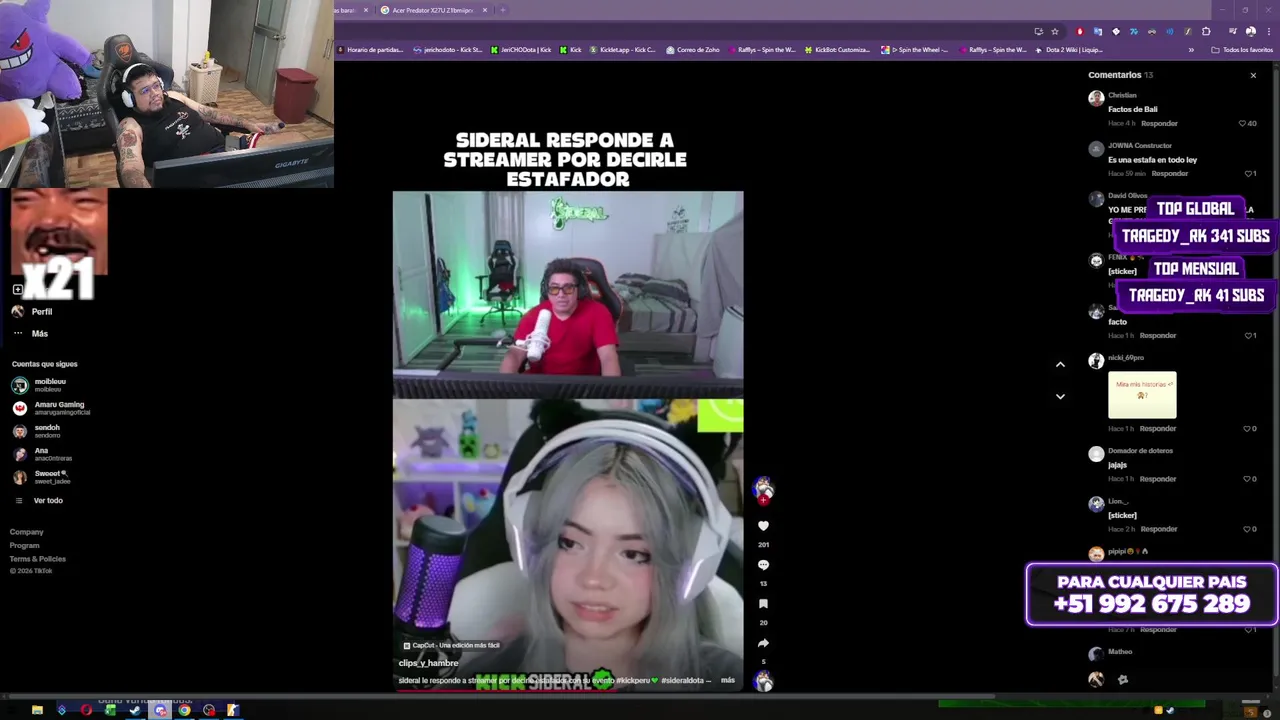This screenshot has height=720, width=1280.
Task: Open Steam from the taskbar
Action: [135, 710]
